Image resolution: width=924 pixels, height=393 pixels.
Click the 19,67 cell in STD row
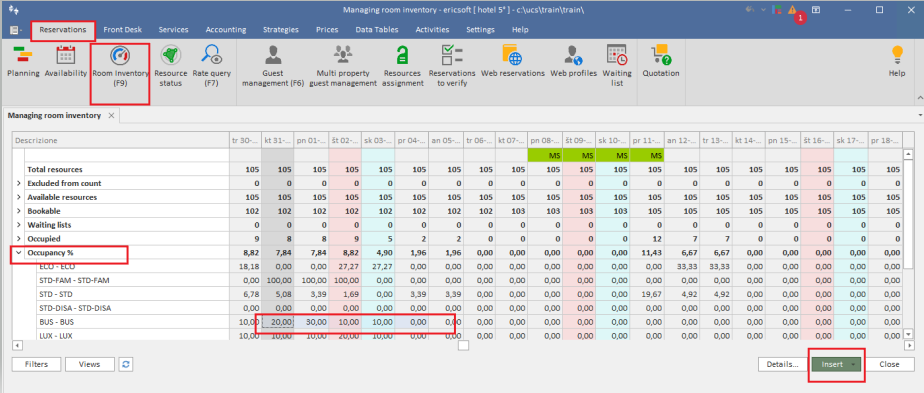pyautogui.click(x=647, y=294)
